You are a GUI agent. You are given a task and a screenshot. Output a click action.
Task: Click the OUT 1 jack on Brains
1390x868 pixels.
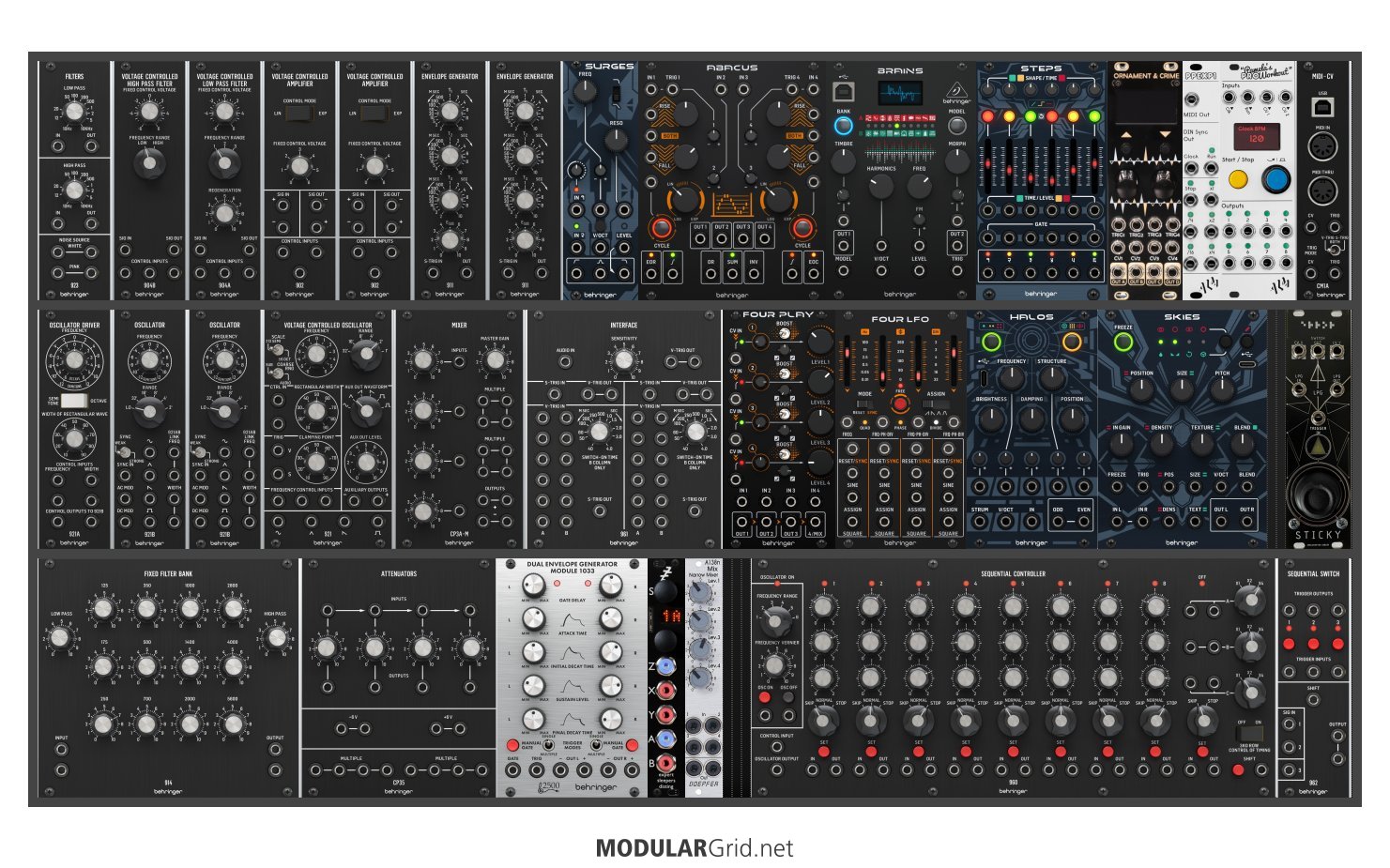click(x=843, y=247)
